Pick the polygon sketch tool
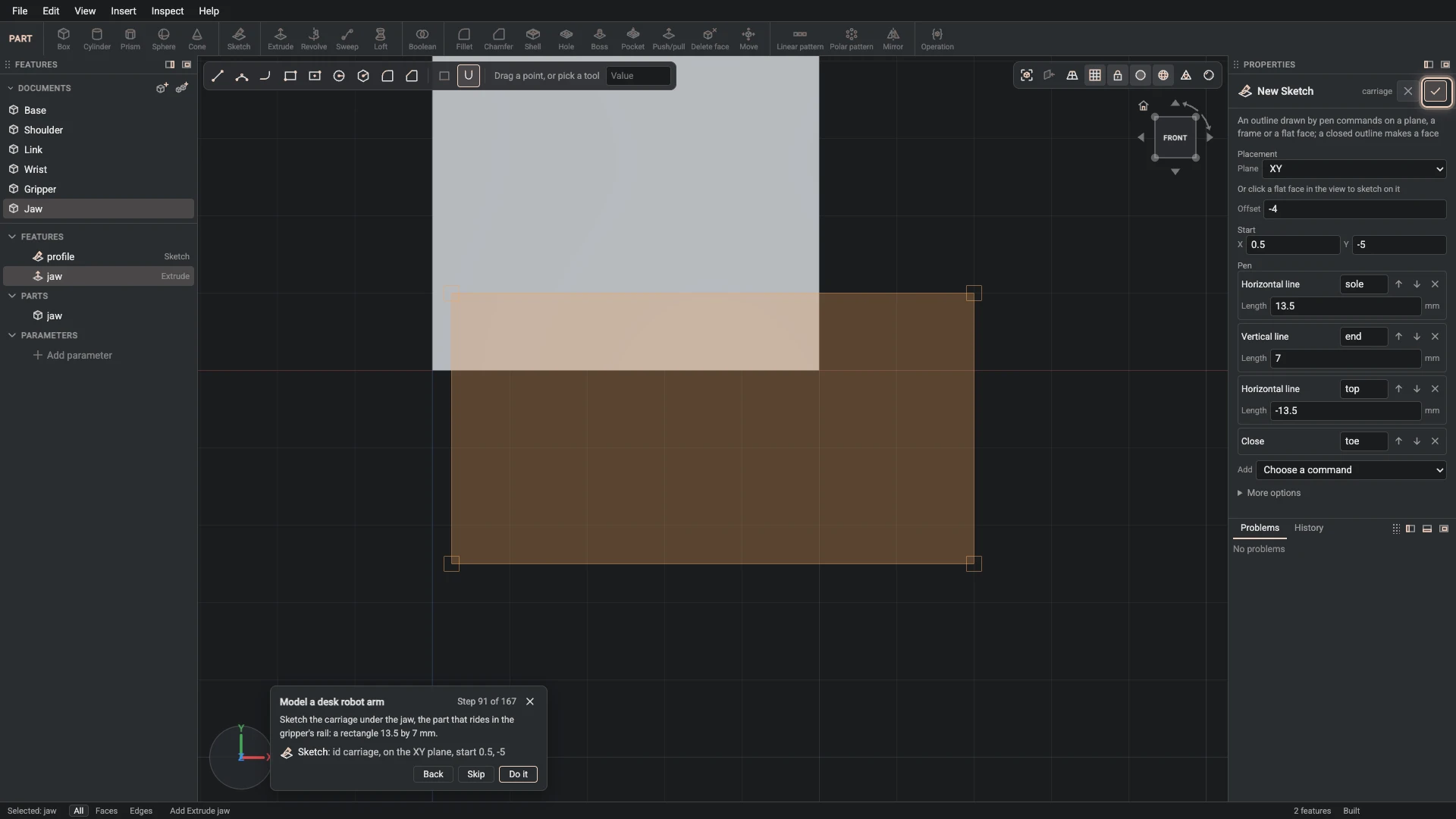Image resolution: width=1456 pixels, height=819 pixels. [x=363, y=76]
